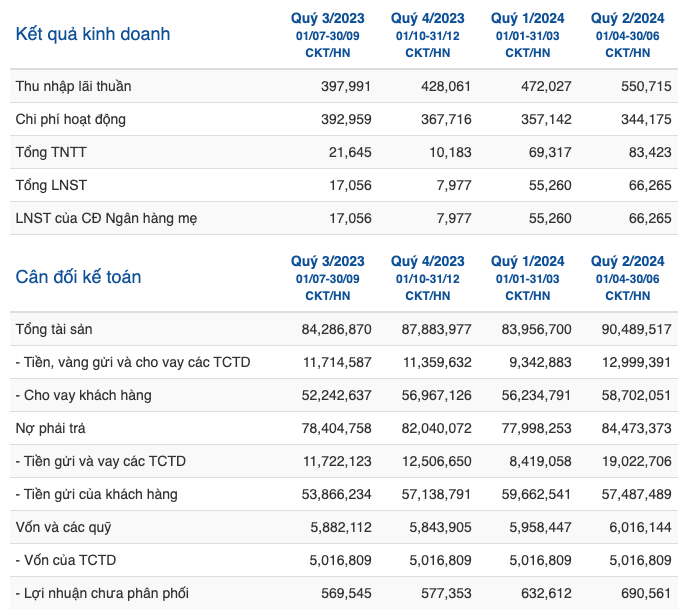This screenshot has height=609, width=681.
Task: Click Quý 1/2024 header in balance sheet table
Action: (527, 278)
